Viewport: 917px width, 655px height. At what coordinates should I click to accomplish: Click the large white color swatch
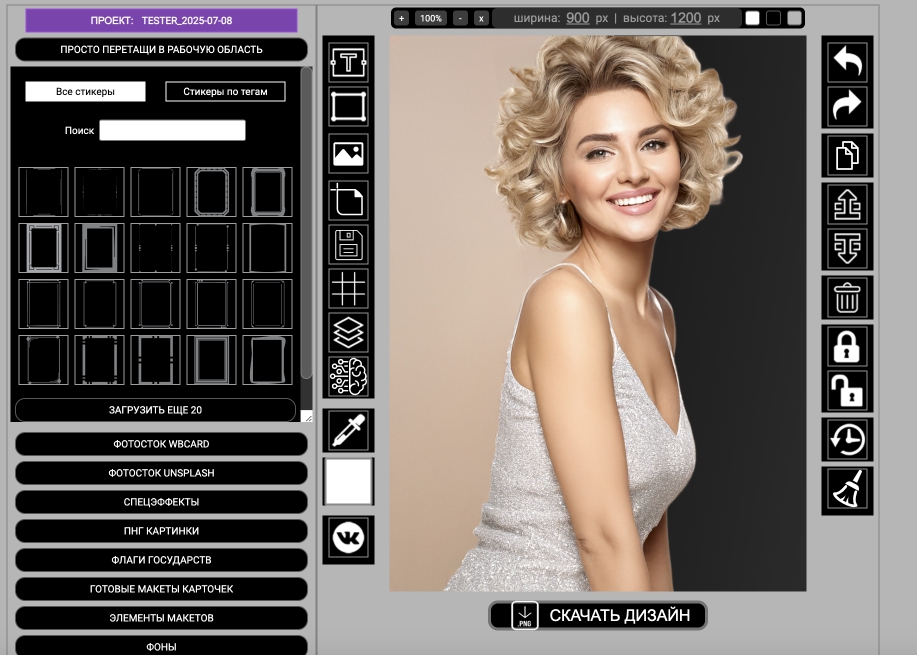pyautogui.click(x=349, y=482)
